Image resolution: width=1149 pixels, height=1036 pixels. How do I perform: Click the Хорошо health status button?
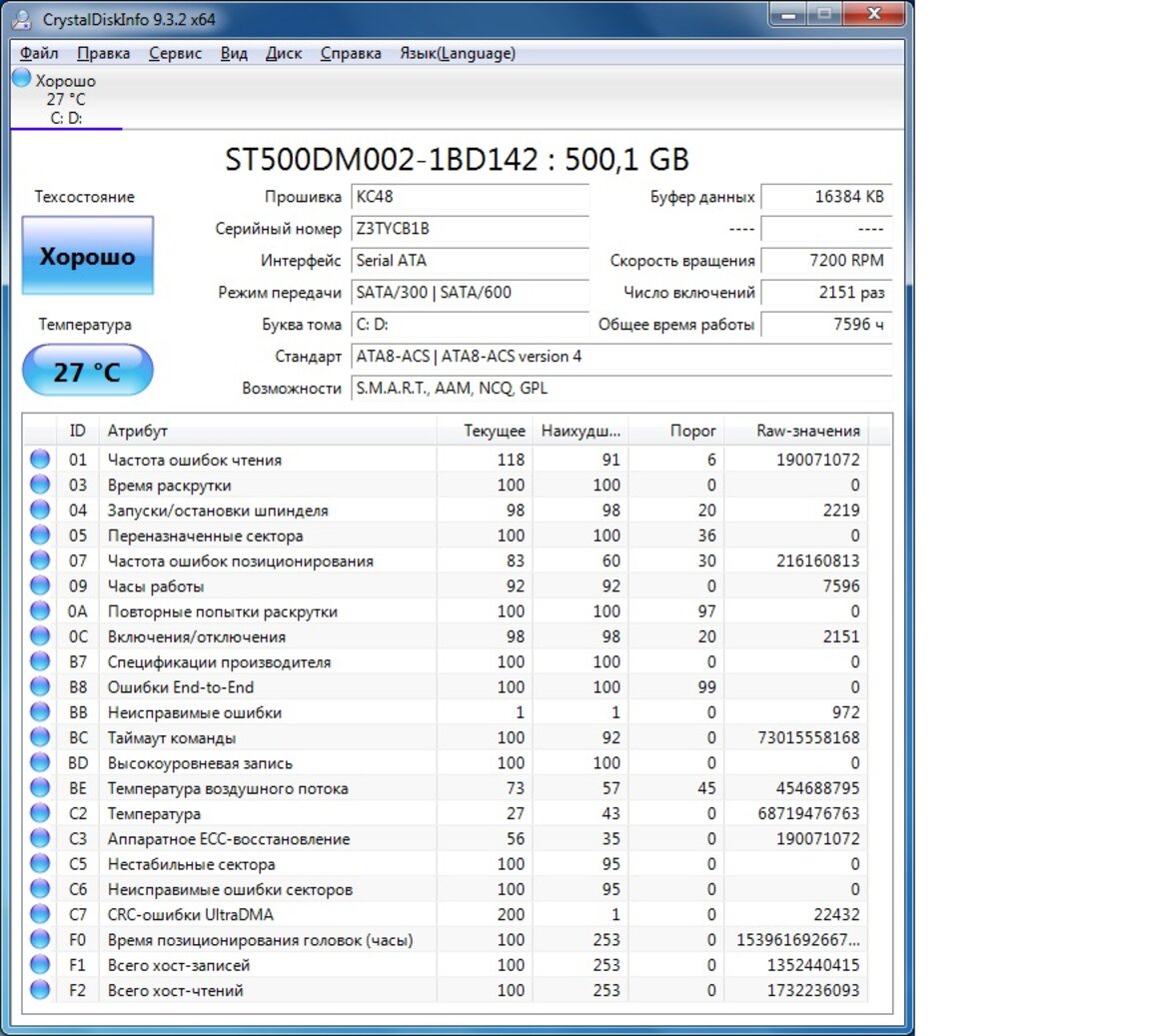click(88, 256)
